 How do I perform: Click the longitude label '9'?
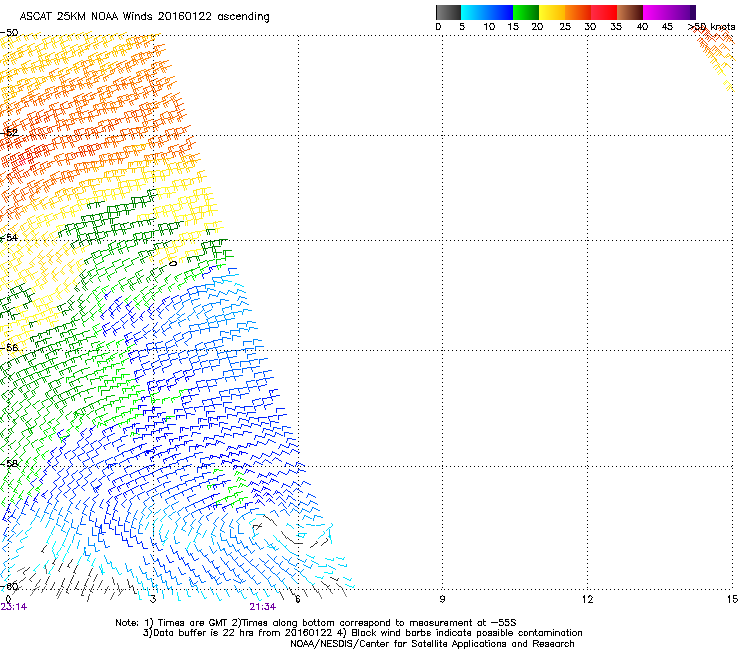[442, 599]
